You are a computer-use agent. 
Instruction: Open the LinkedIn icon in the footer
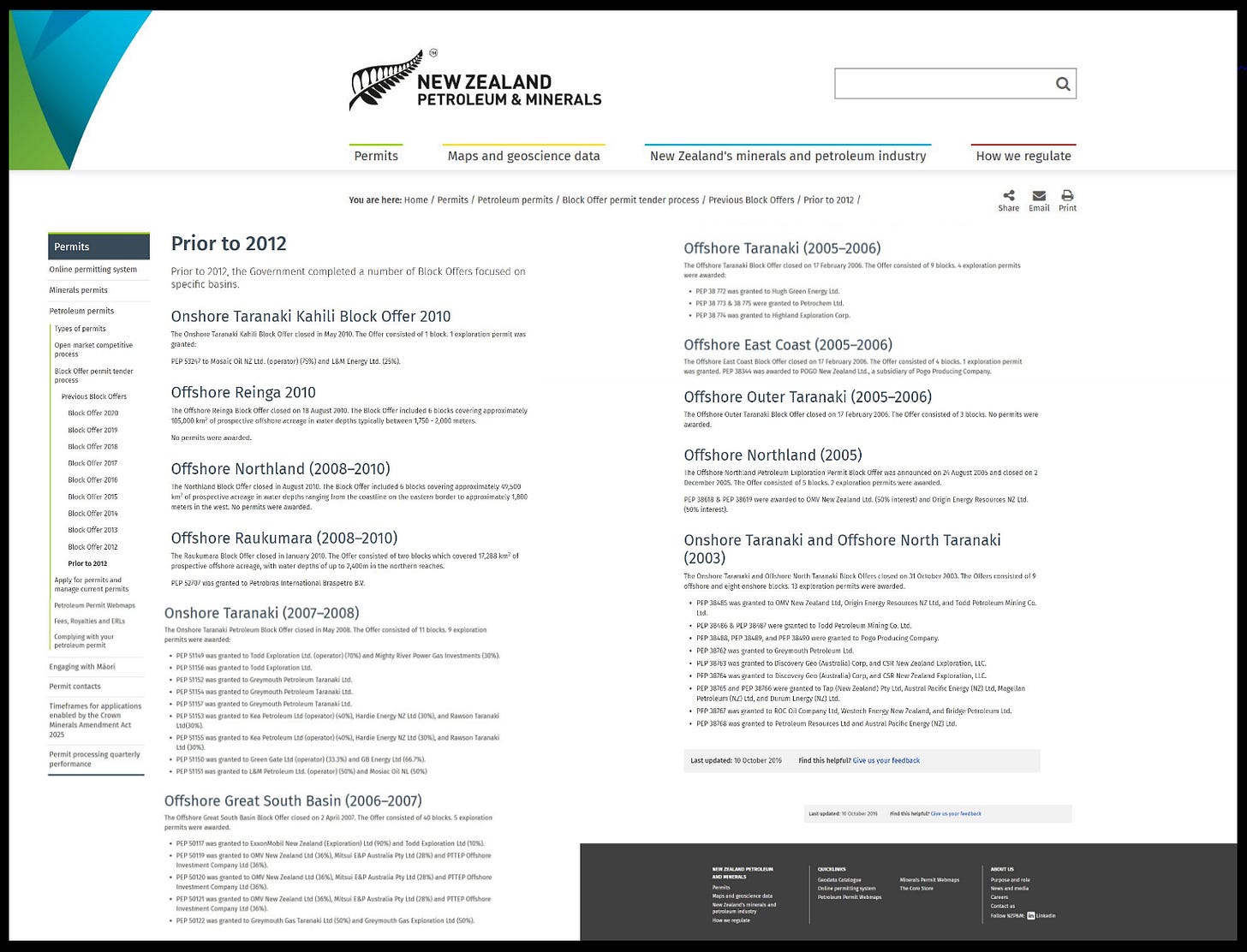pos(1031,915)
